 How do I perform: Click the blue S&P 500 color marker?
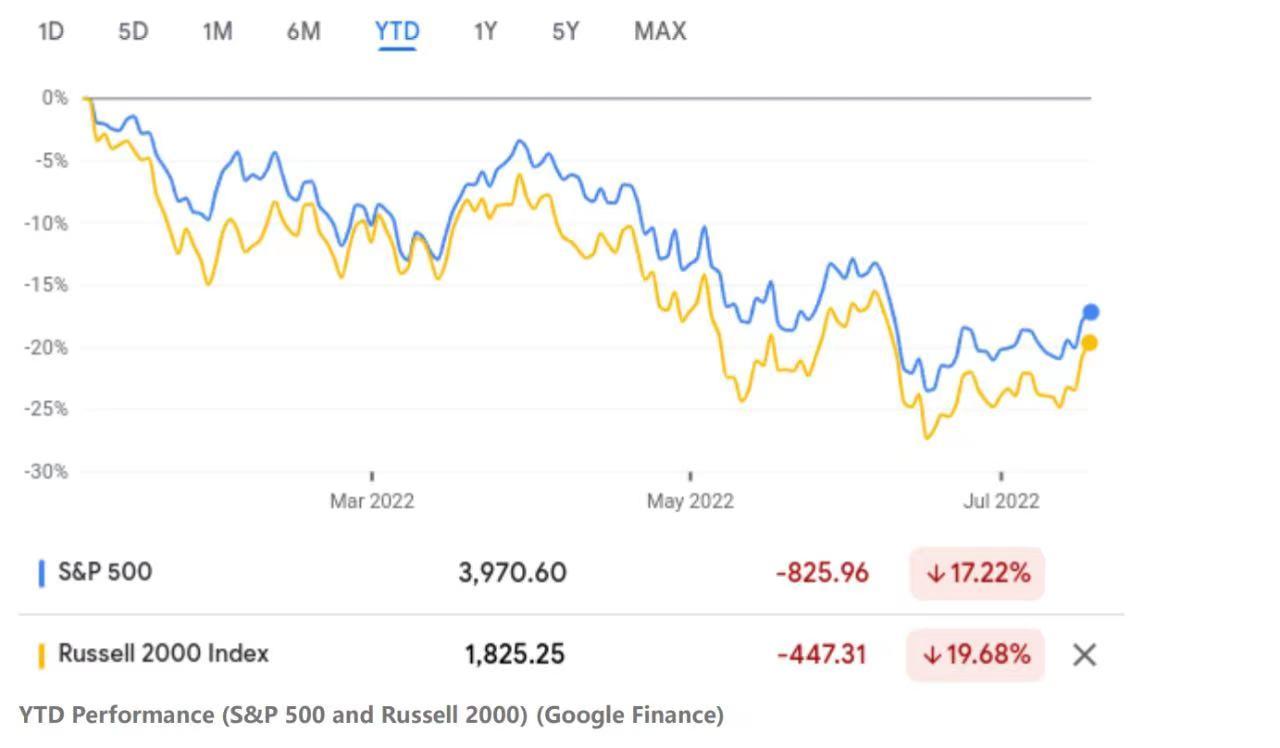tap(41, 573)
